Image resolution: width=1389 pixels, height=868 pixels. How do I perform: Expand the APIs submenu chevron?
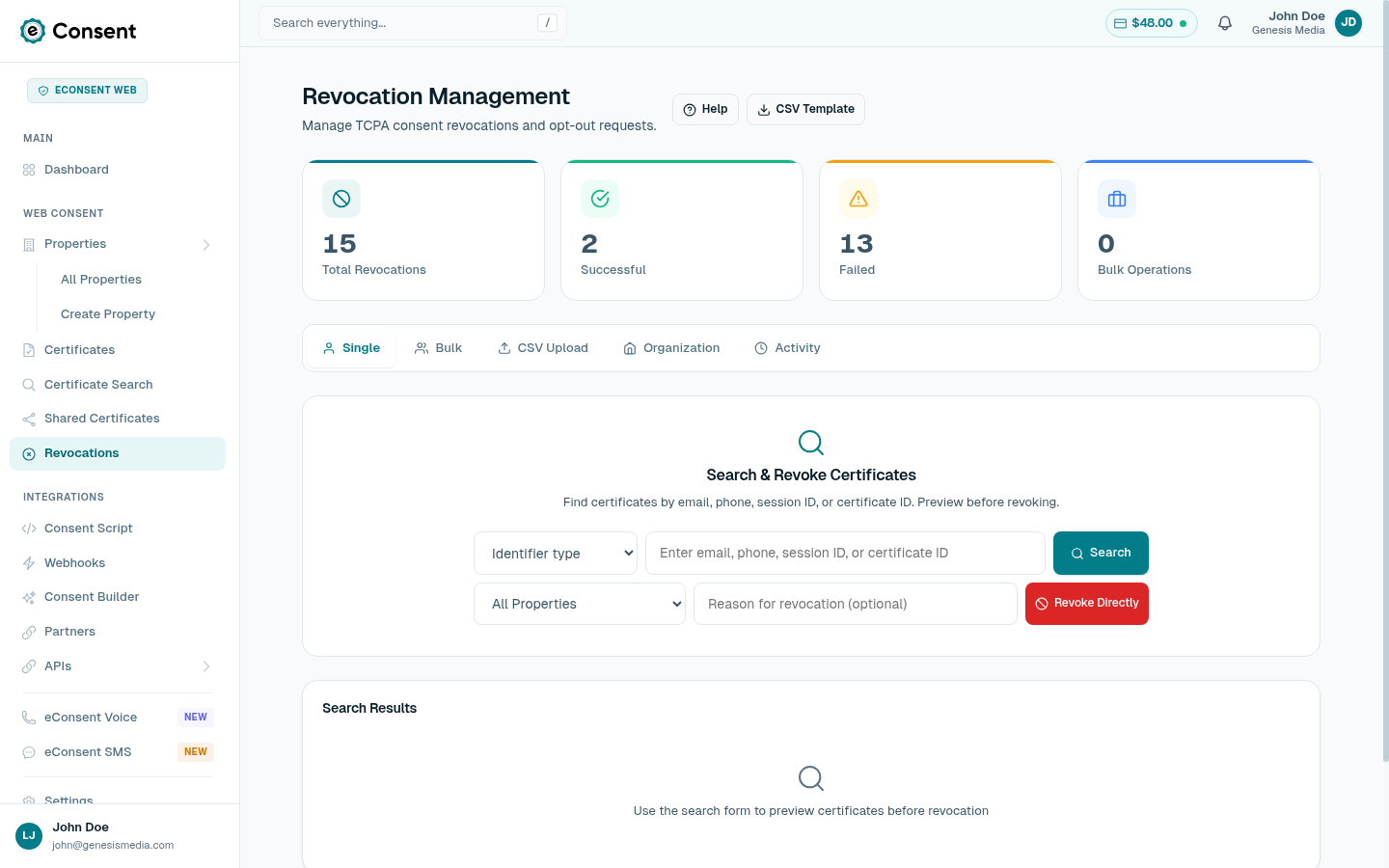pos(206,666)
